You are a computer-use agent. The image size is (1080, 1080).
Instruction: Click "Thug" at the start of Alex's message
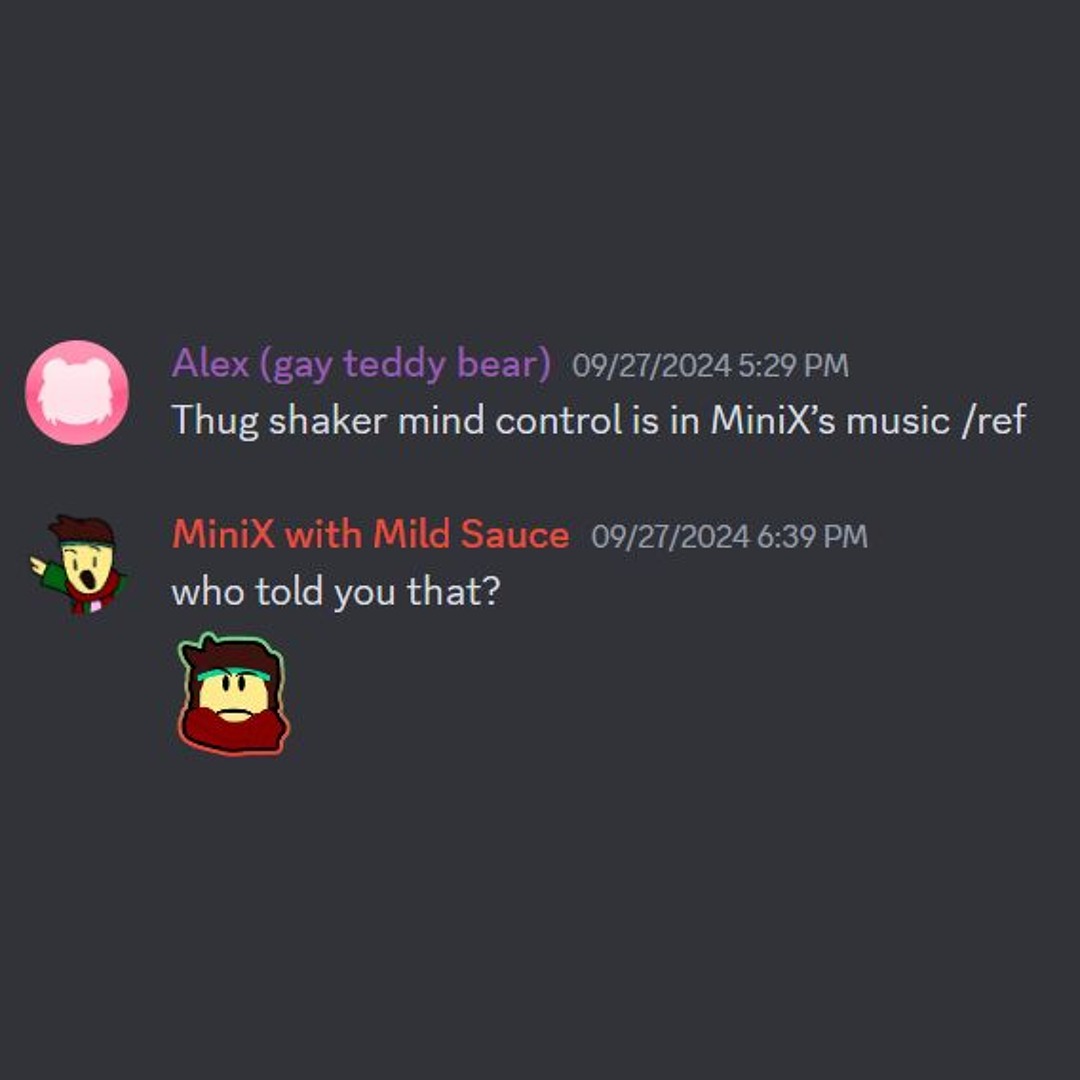point(215,421)
